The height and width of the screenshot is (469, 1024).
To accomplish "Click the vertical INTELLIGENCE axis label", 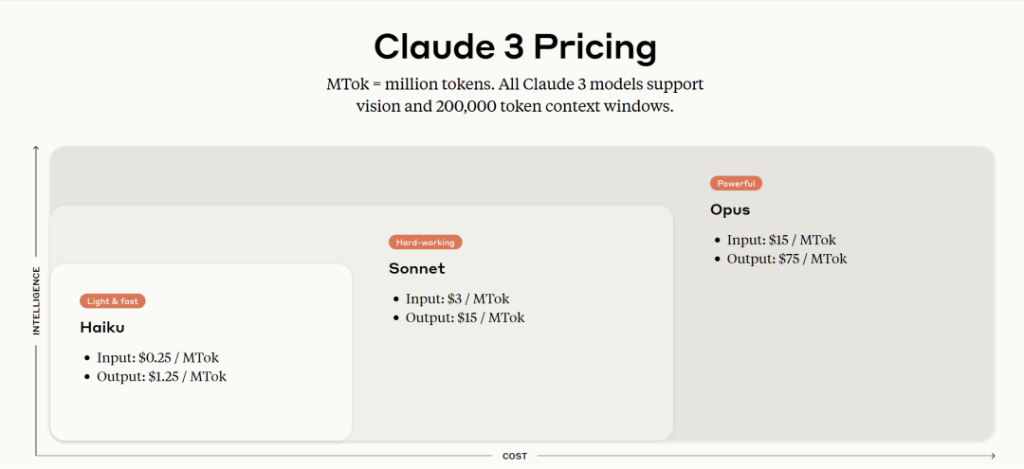I will [x=37, y=300].
